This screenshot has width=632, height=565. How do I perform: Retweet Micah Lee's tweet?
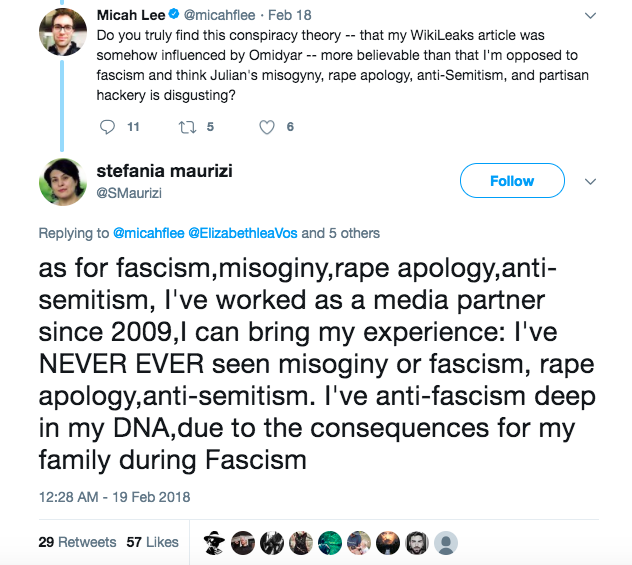coord(185,127)
